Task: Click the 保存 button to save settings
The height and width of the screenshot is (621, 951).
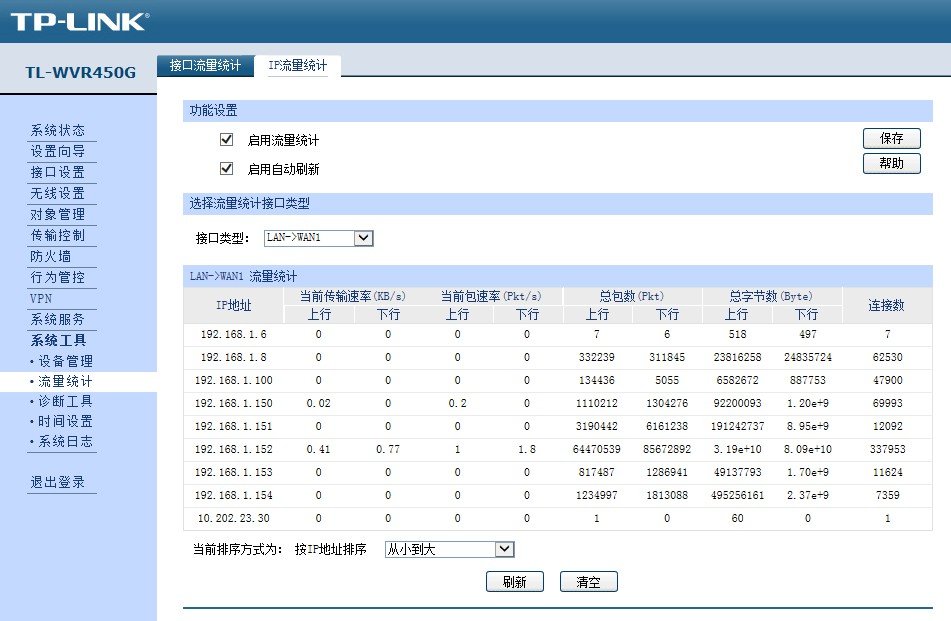Action: point(891,138)
